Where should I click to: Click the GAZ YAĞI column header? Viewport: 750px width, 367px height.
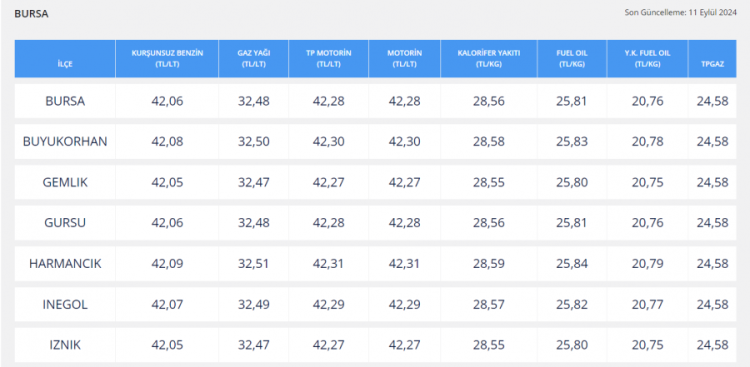coord(254,59)
